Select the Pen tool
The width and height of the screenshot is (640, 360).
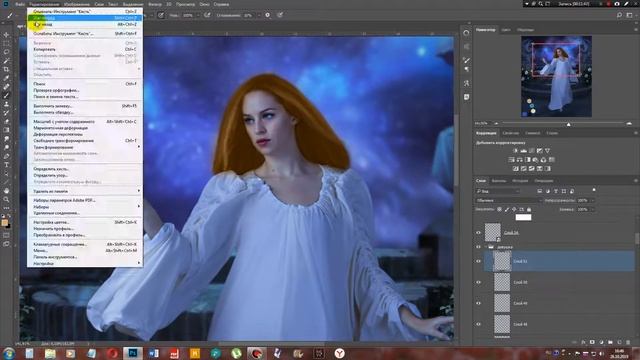click(7, 156)
